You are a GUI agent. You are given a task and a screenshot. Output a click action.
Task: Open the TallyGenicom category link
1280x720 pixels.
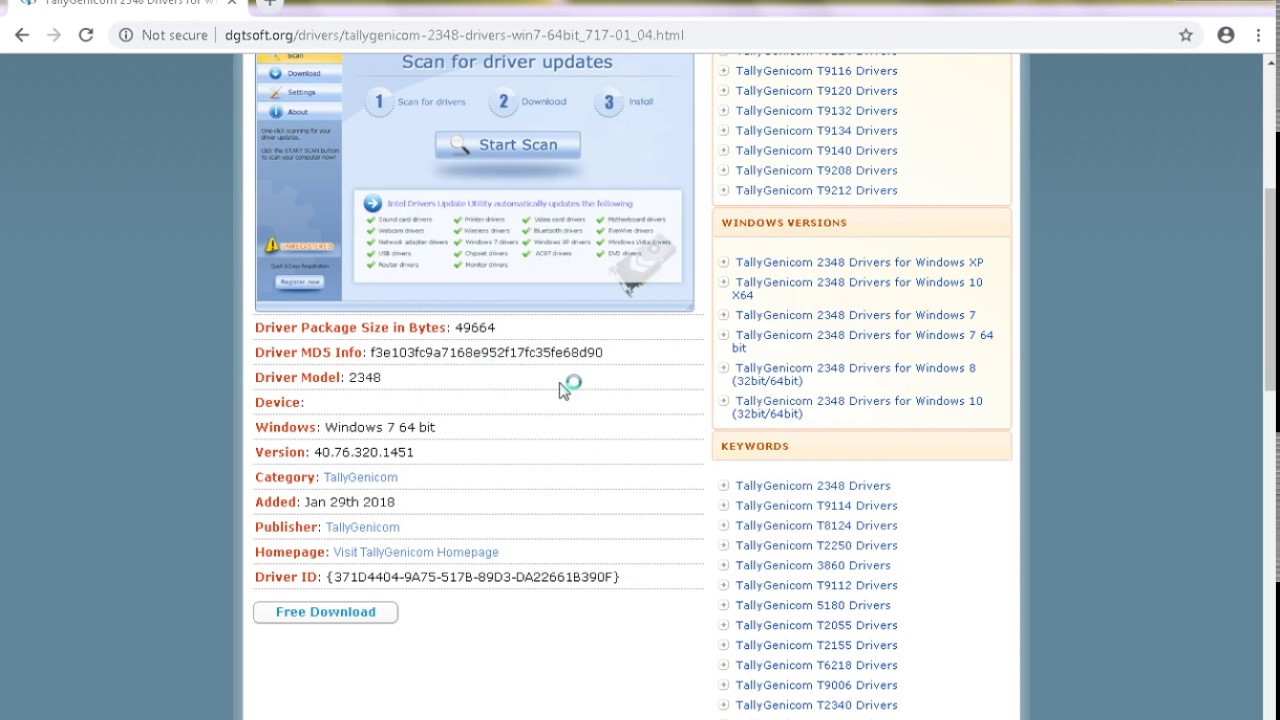360,478
